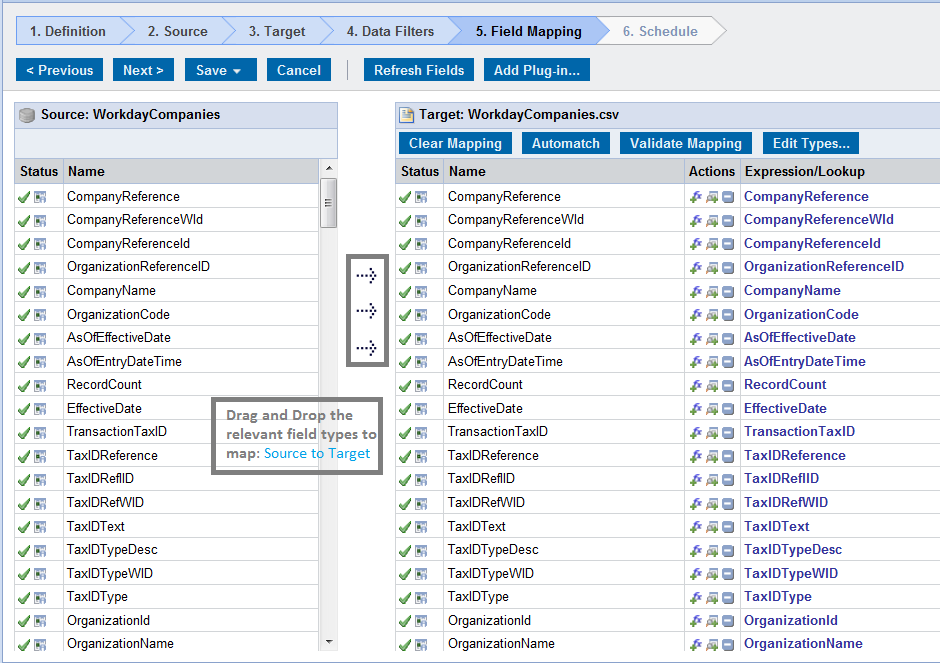940x663 pixels.
Task: Click the source database icon beside WorkdayCompanies
Action: click(x=27, y=115)
